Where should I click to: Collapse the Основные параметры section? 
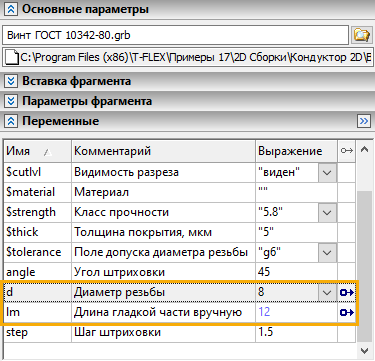[11, 10]
